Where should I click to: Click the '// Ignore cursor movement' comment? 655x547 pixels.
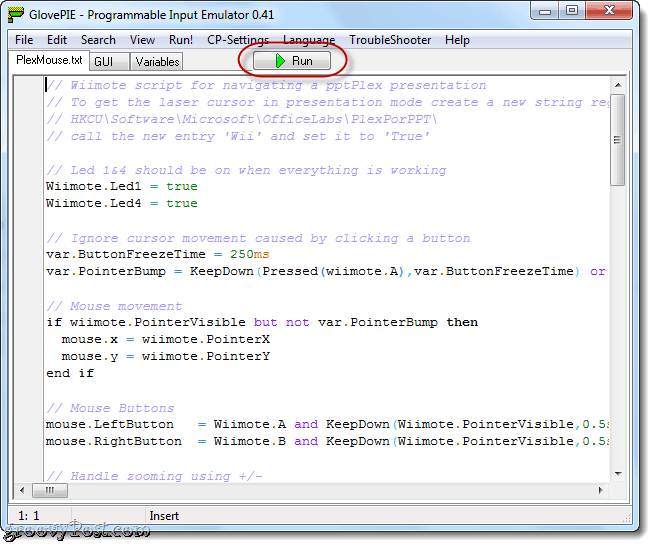[x=258, y=238]
